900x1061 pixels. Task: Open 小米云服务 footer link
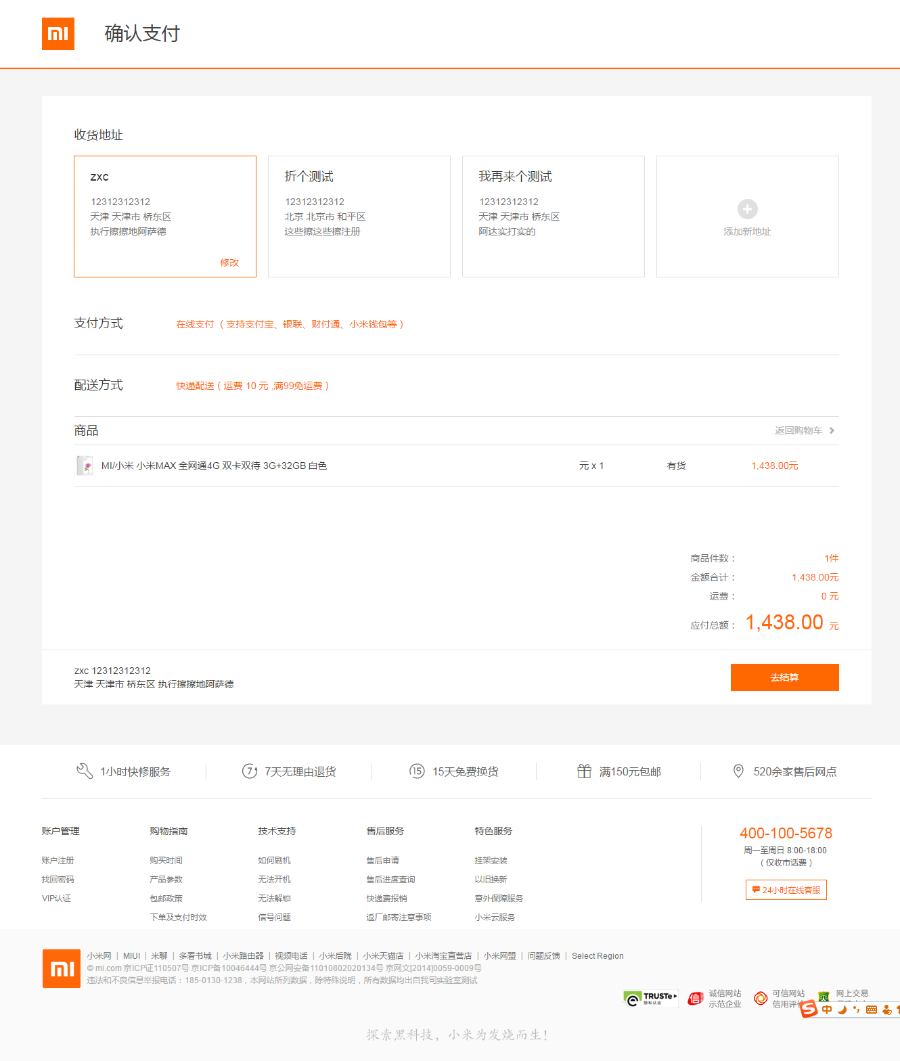tap(495, 918)
